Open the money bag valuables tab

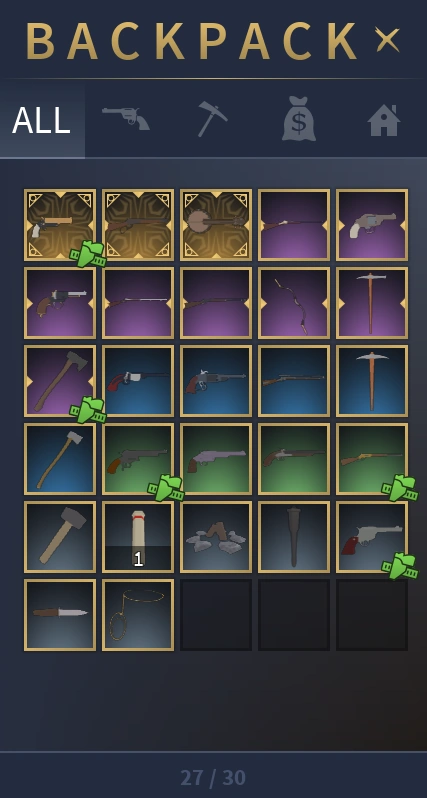coord(299,118)
